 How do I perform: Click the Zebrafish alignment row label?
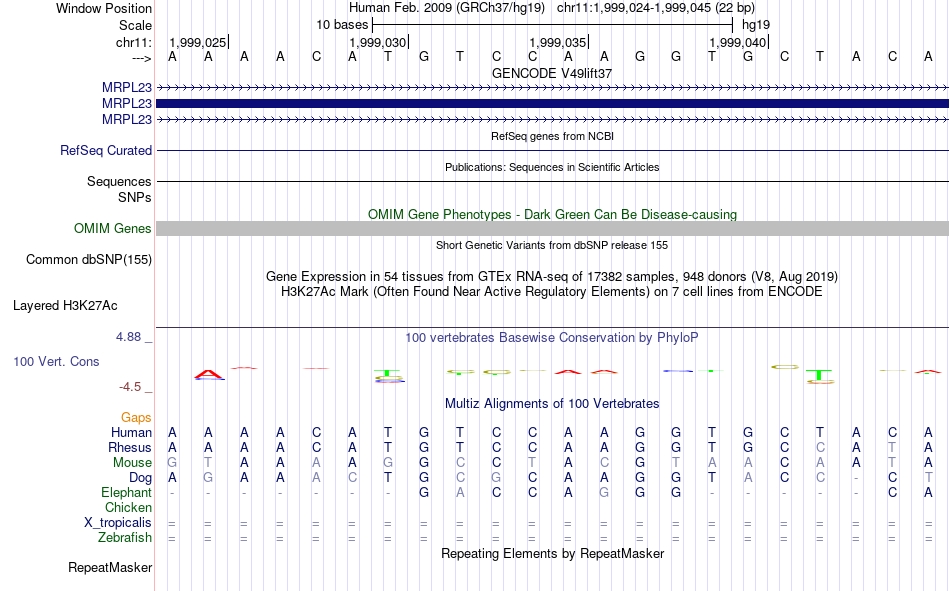125,538
